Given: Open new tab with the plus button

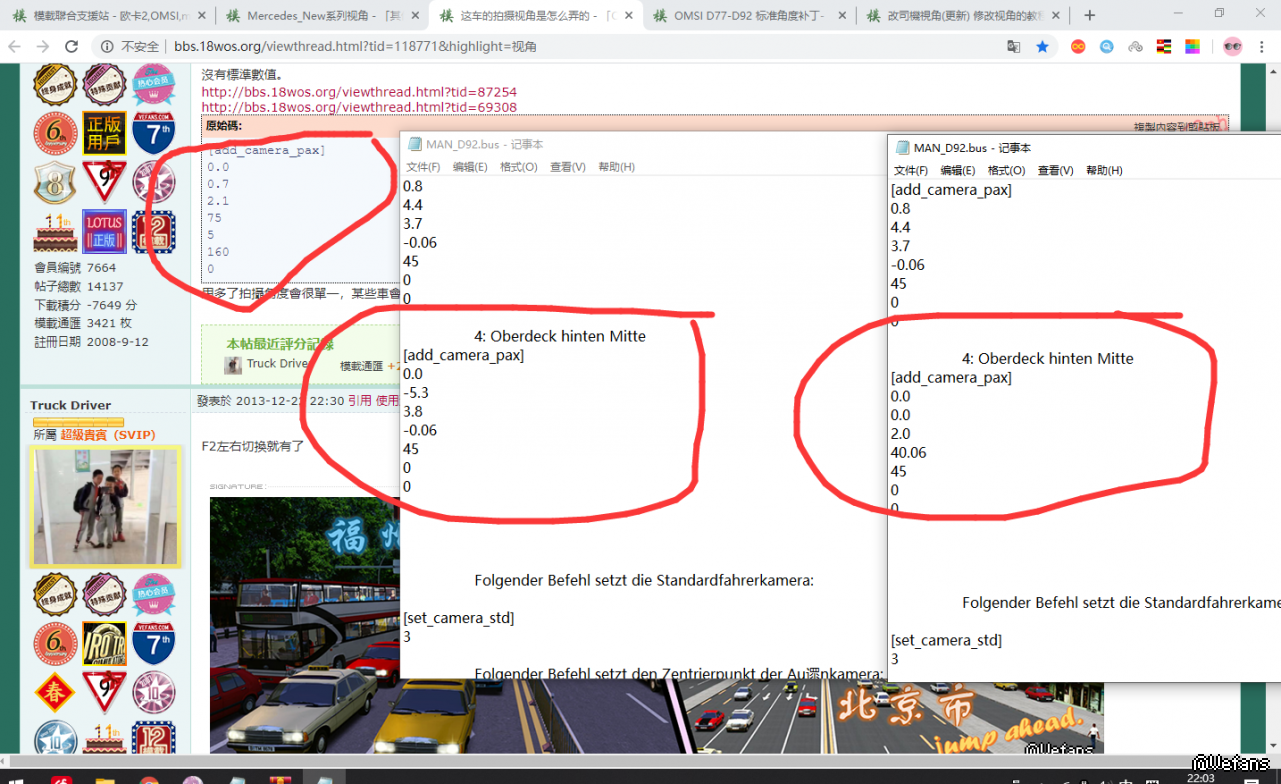Looking at the screenshot, I should tap(1090, 15).
